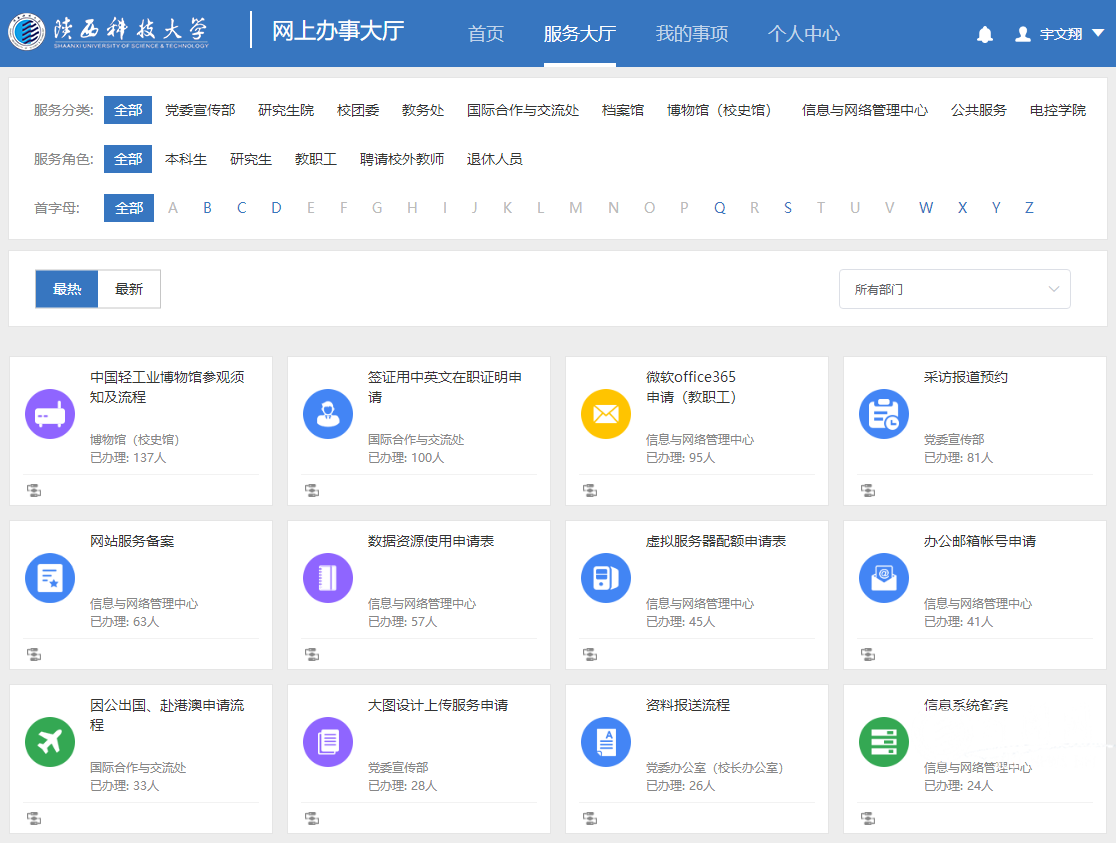The width and height of the screenshot is (1116, 843).
Task: Open the 所有部门 department dropdown
Action: pos(954,289)
